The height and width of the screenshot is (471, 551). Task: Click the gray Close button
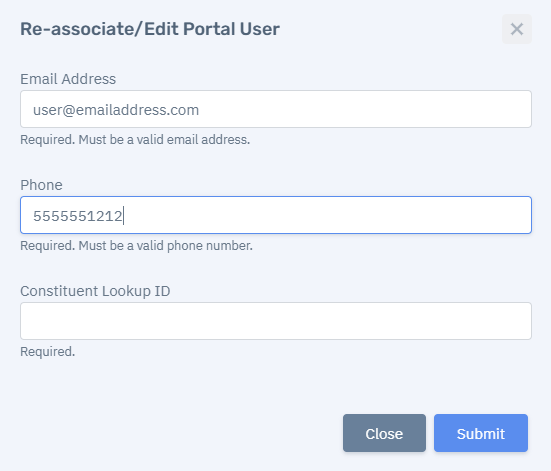(x=384, y=433)
